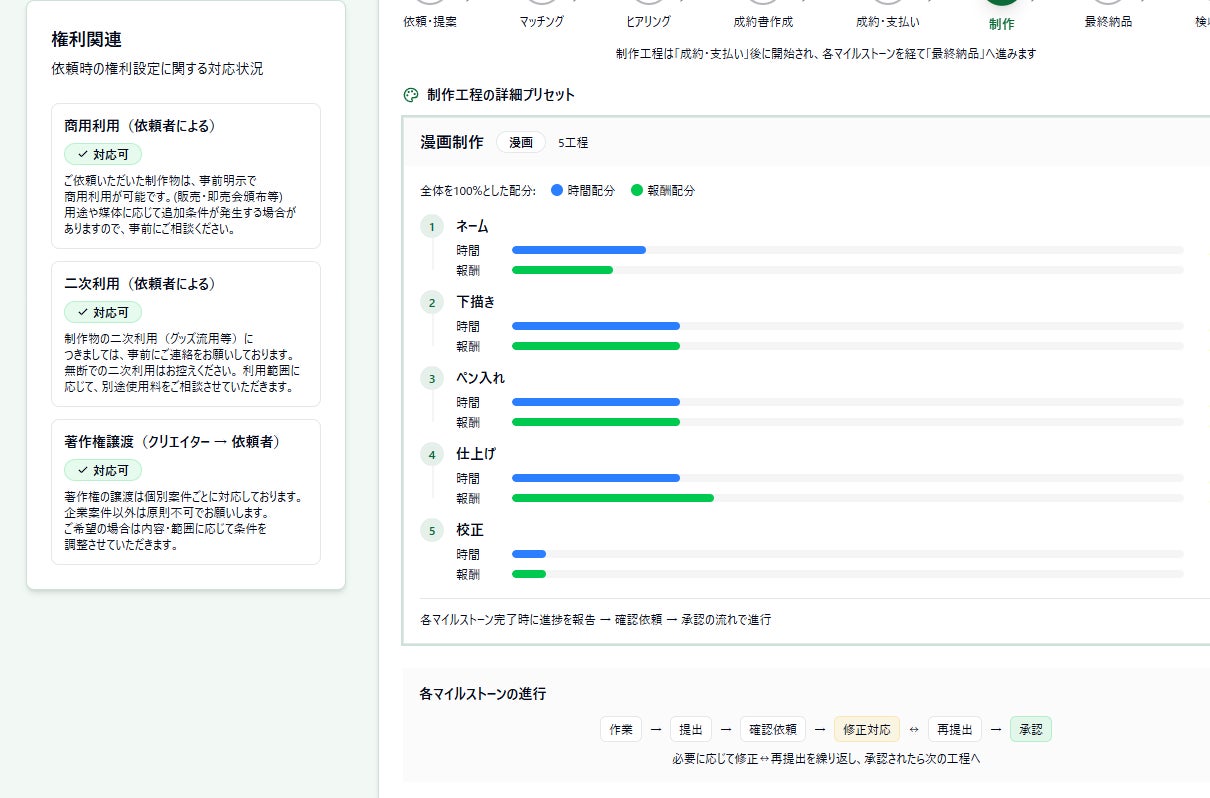This screenshot has width=1210, height=798.
Task: Click the green 報酬配分 legend dot
Action: pyautogui.click(x=637, y=190)
